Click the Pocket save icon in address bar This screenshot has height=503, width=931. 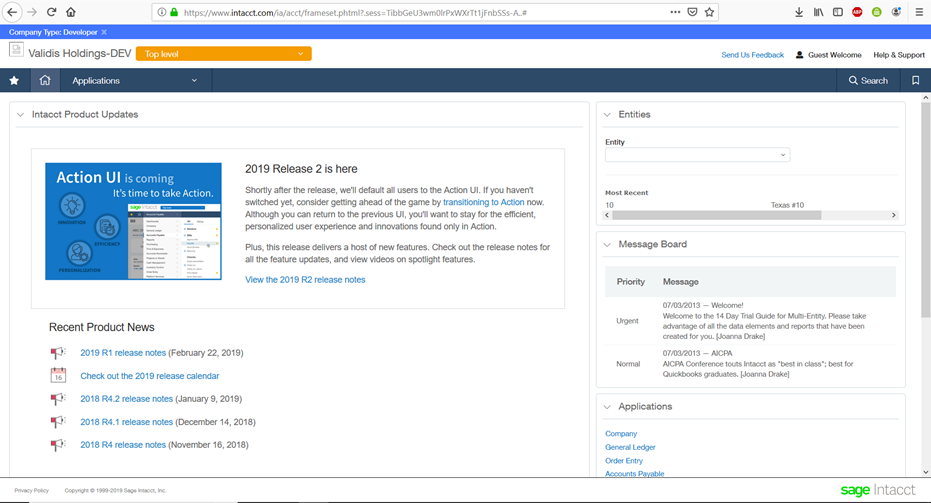point(692,12)
